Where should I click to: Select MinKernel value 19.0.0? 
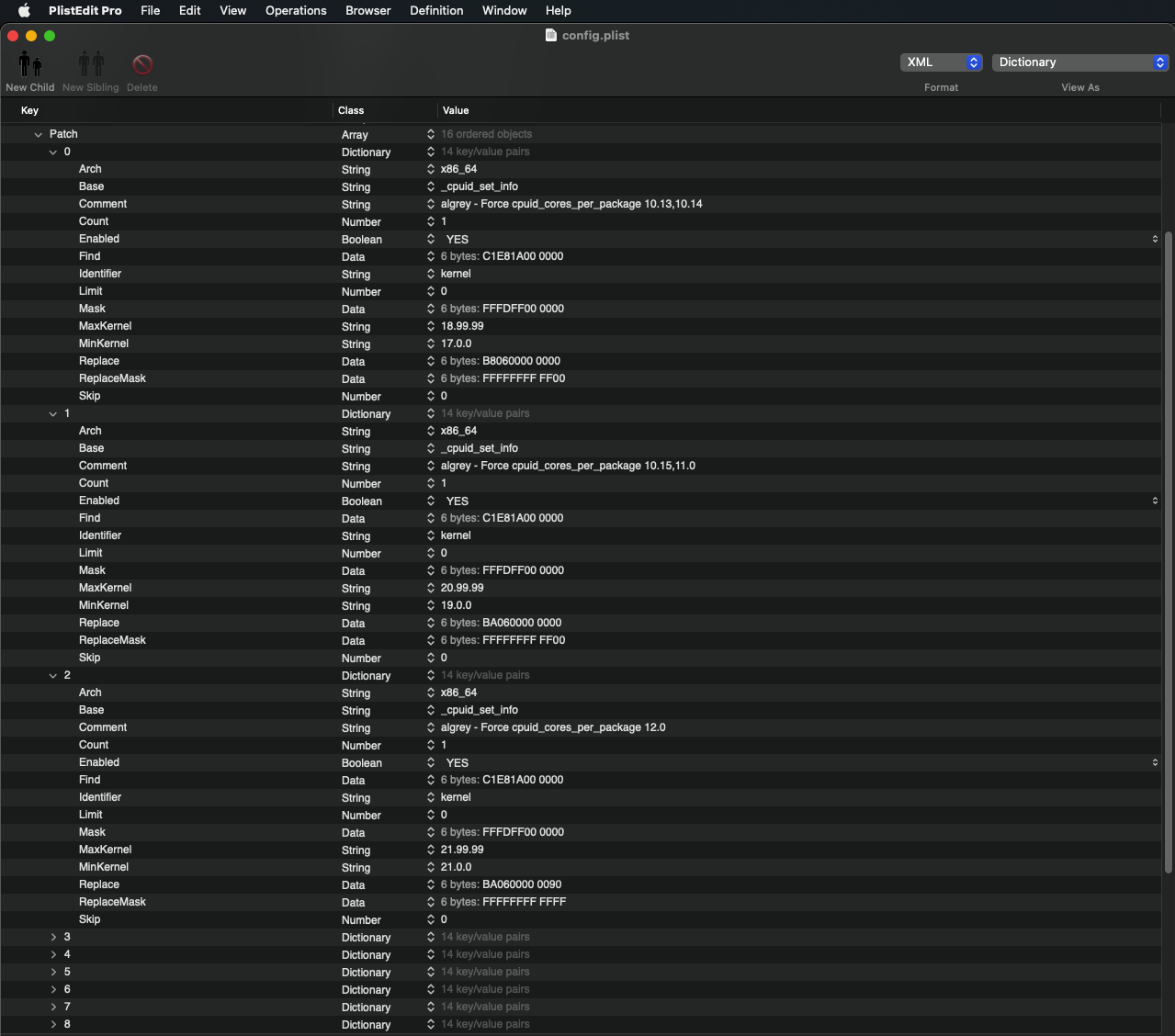(456, 605)
